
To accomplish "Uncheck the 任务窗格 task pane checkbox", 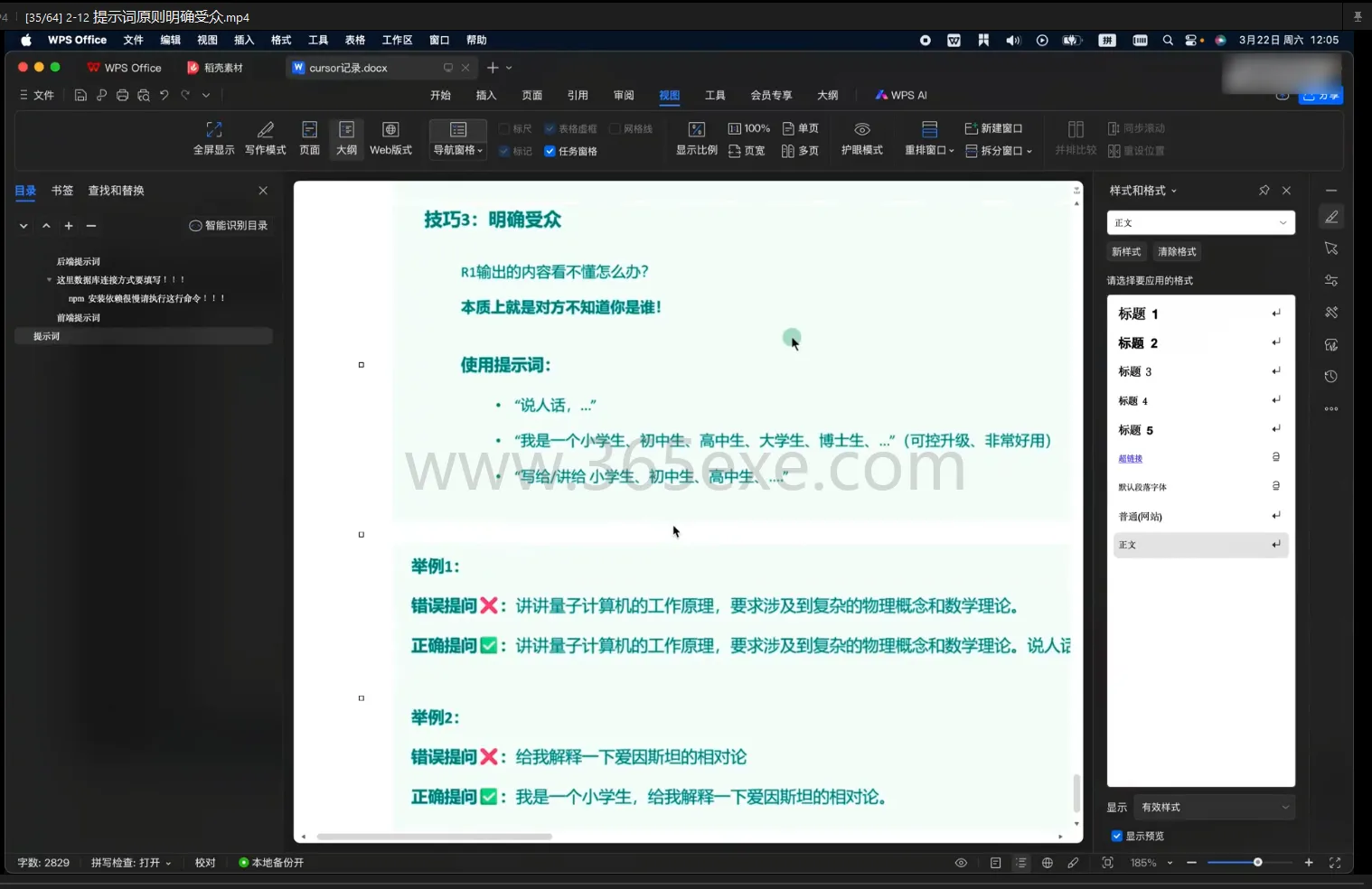I will point(550,151).
